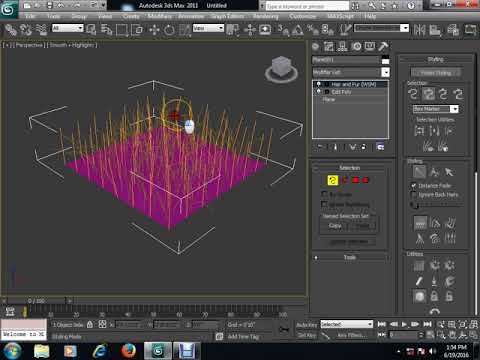Click Select Whole Guide icon in Styling
This screenshot has width=480, height=360.
(x=428, y=94)
